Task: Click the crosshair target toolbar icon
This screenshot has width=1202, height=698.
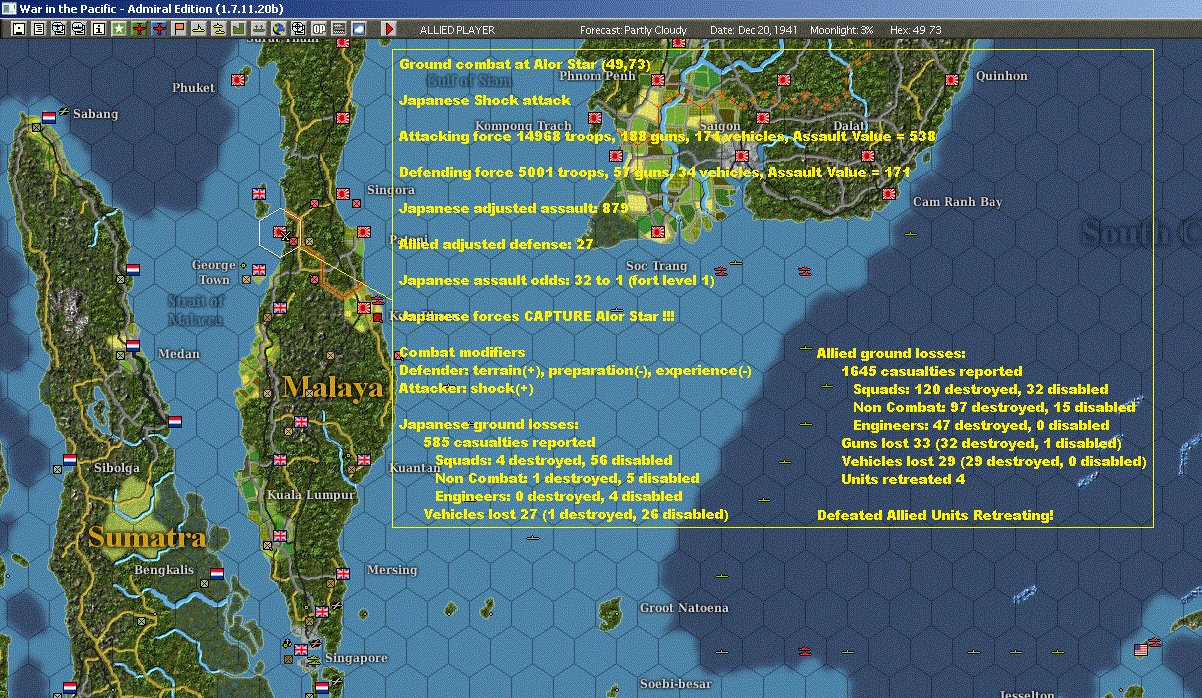Action: (x=298, y=29)
